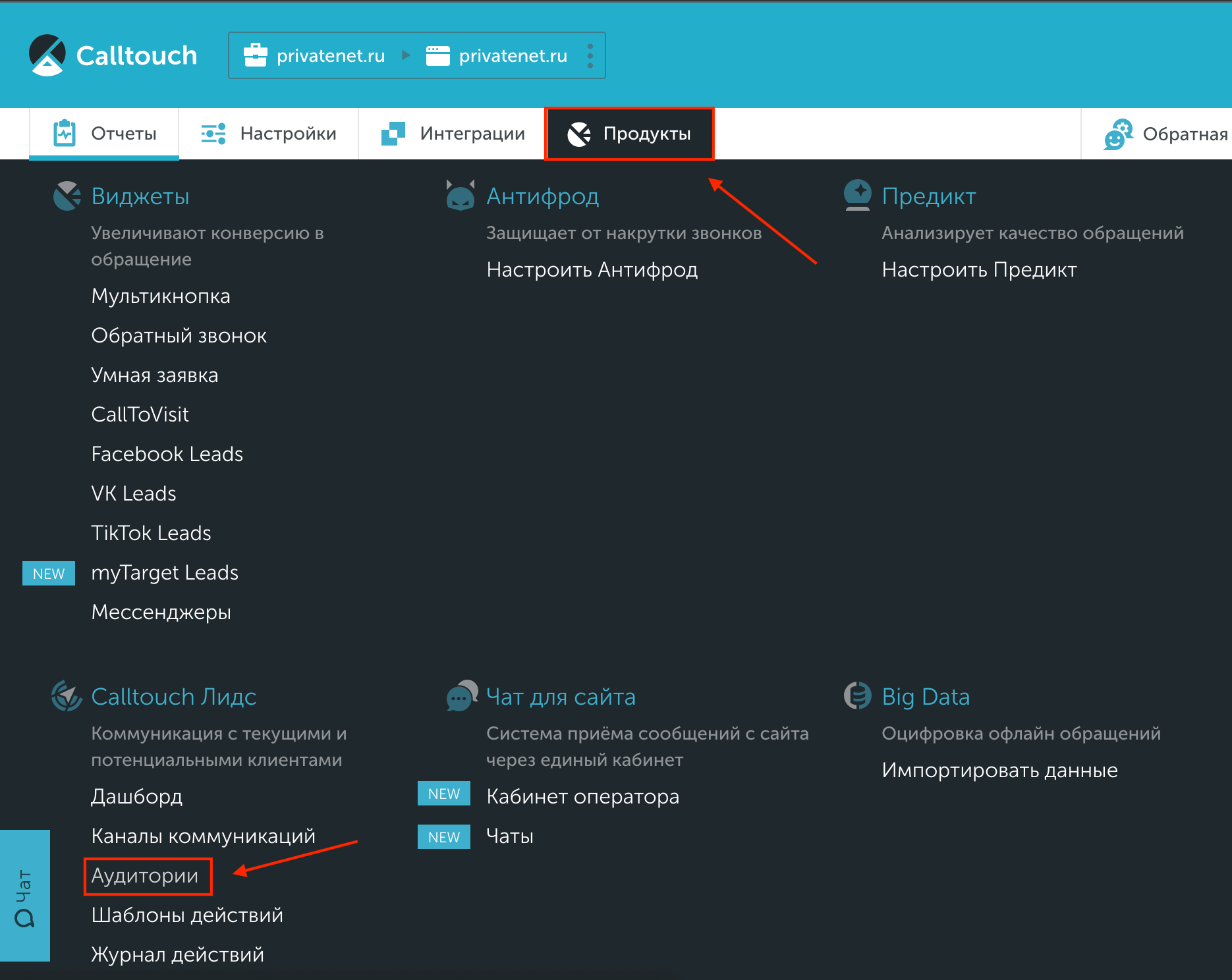
Task: Click the Виджеты widgets icon
Action: [x=67, y=196]
